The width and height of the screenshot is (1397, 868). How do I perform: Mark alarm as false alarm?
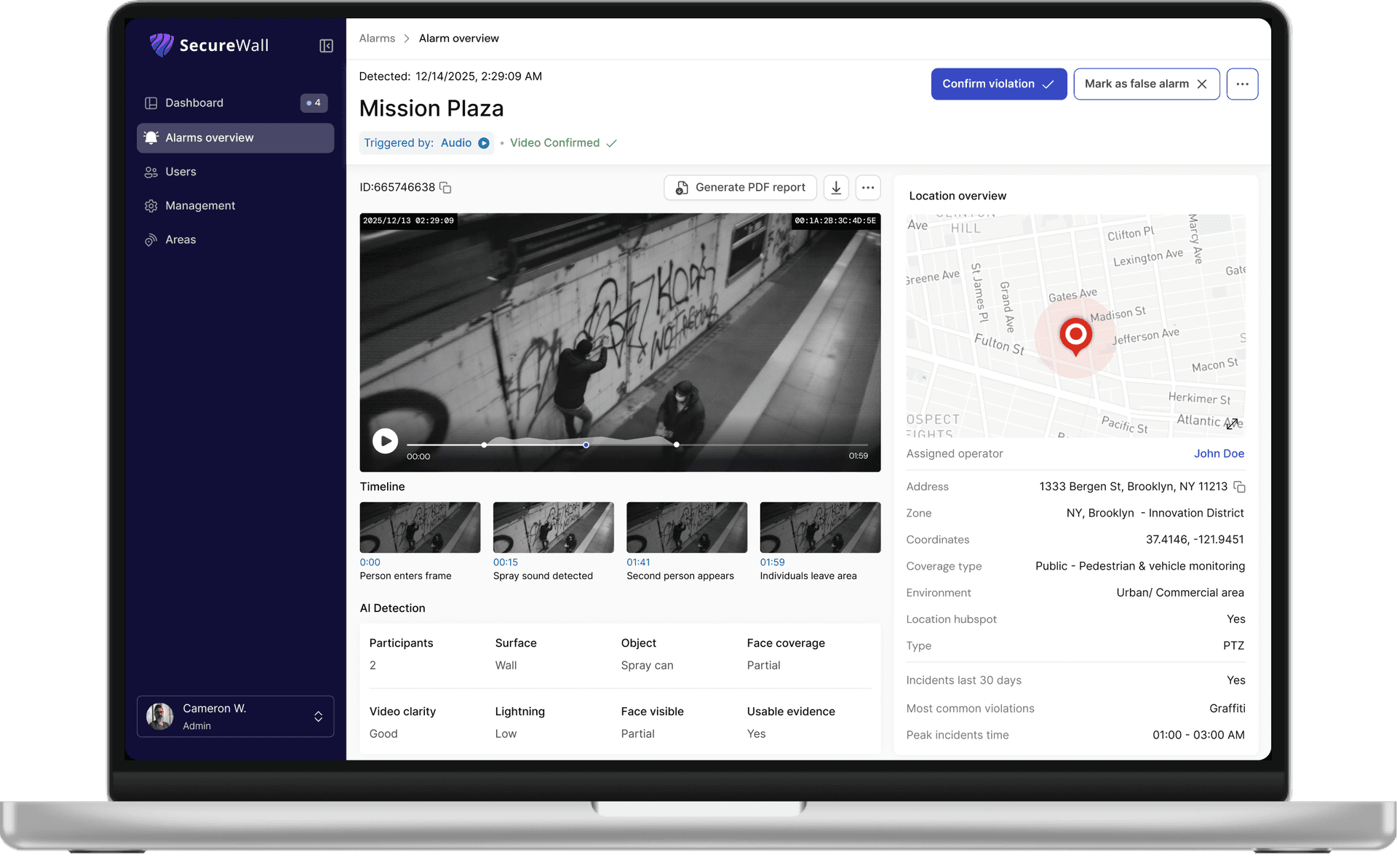[1146, 84]
